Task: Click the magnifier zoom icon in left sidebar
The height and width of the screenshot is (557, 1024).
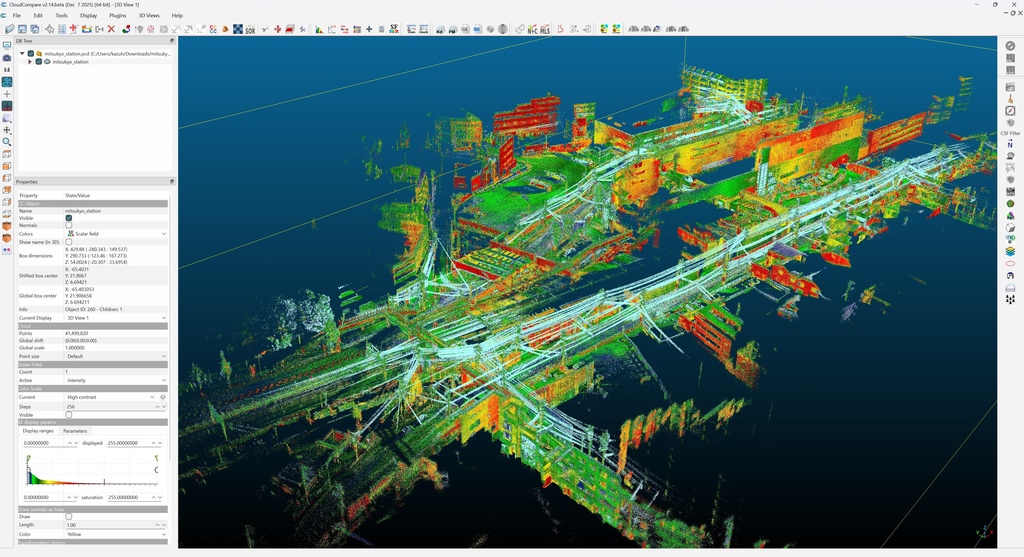Action: click(7, 142)
